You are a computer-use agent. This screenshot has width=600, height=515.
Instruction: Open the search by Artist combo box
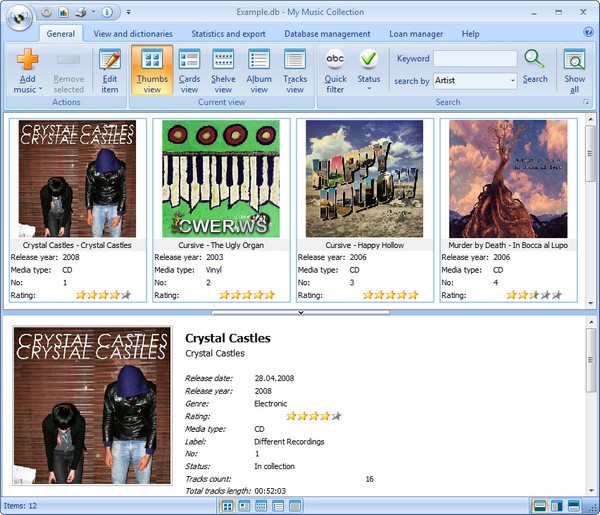(475, 81)
